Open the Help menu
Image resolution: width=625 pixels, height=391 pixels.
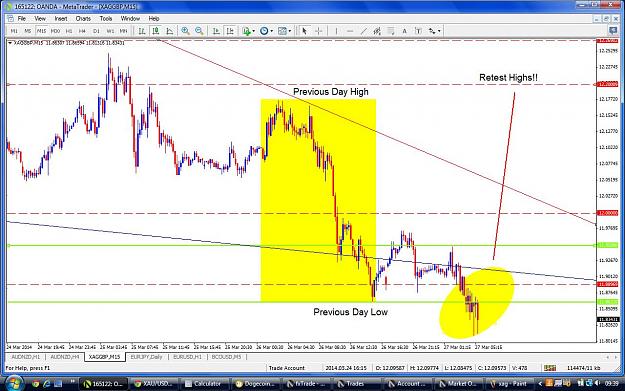tap(154, 18)
